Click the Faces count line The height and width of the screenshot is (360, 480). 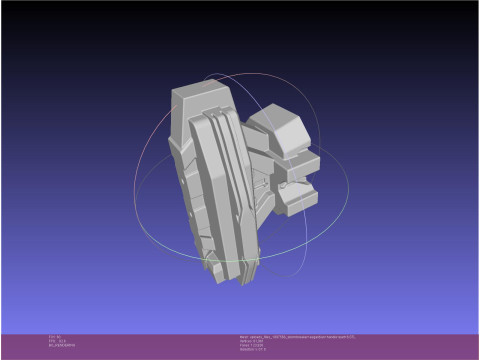pyautogui.click(x=251, y=345)
